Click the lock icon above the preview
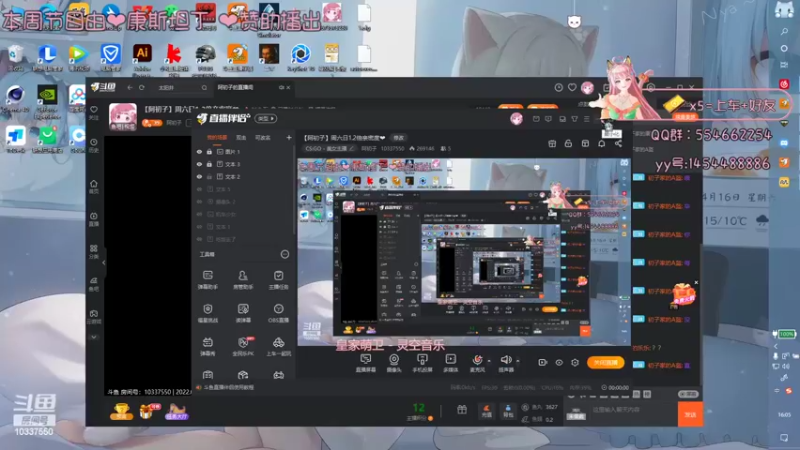 point(568,144)
